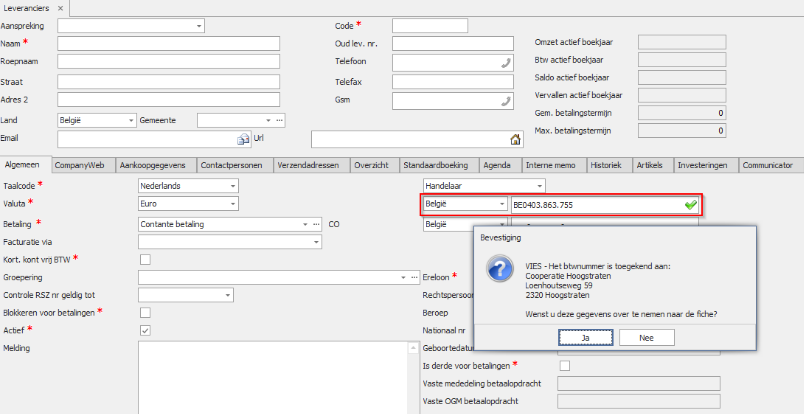Click the Vaste mededeling betaalopdracht field
Image resolution: width=804 pixels, height=414 pixels.
click(638, 384)
